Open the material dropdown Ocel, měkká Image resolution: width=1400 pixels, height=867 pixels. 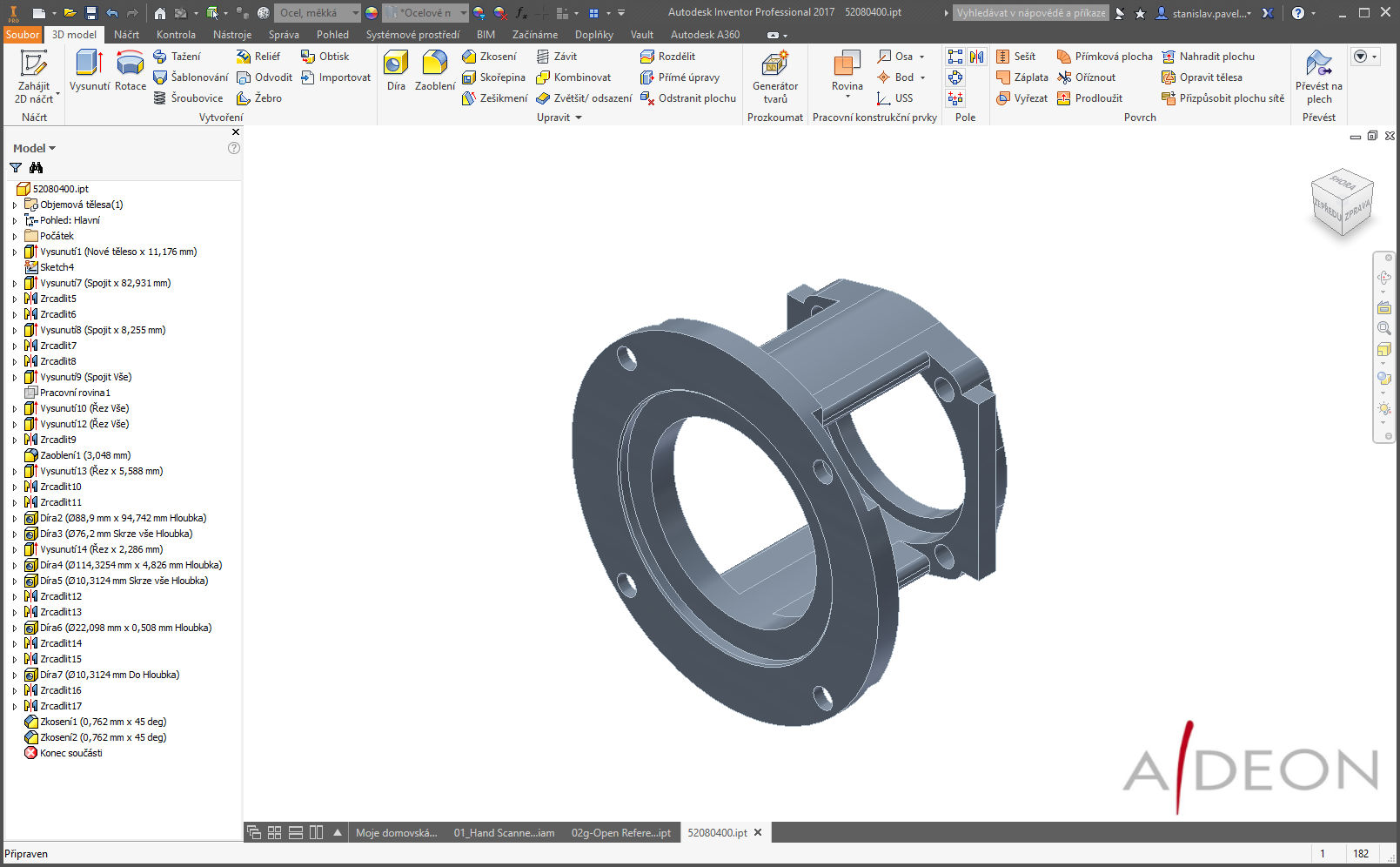[x=318, y=13]
